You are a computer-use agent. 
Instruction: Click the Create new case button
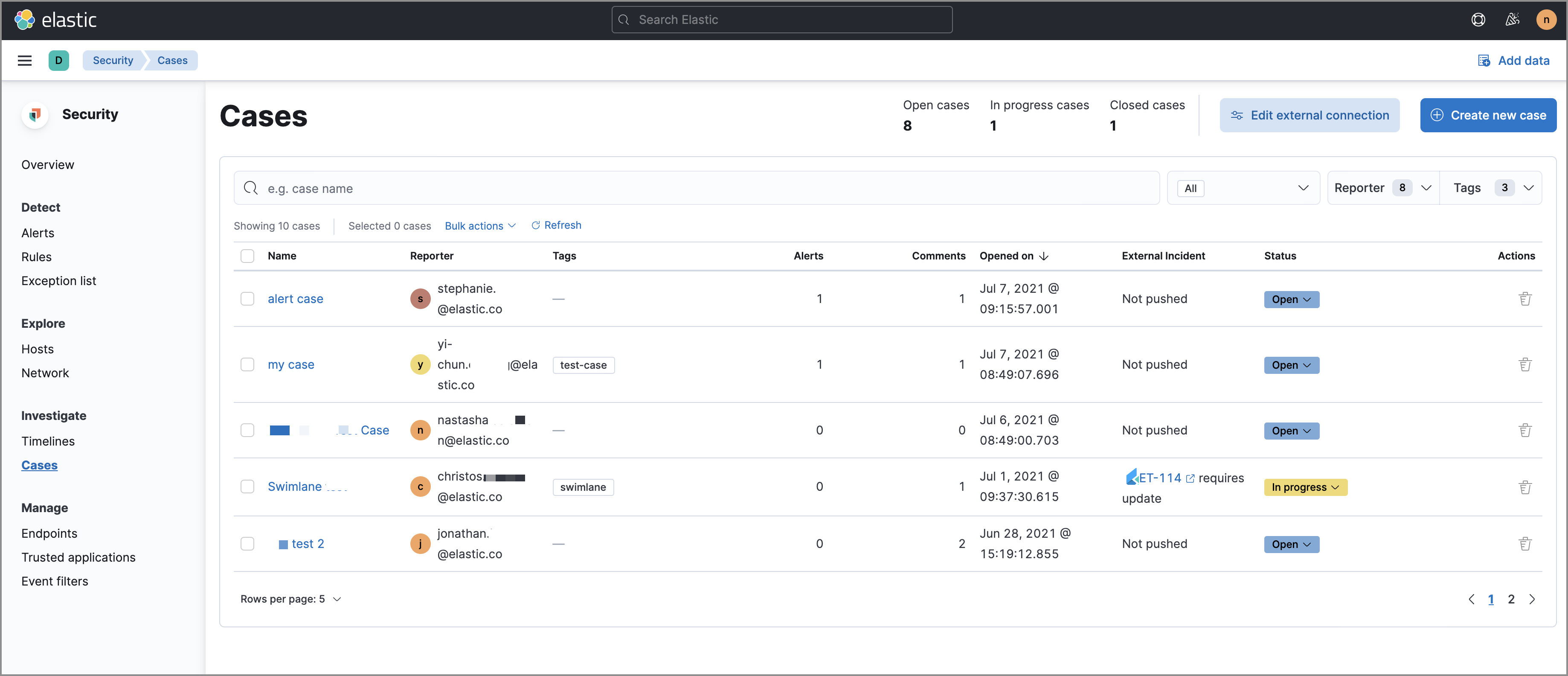[1488, 115]
